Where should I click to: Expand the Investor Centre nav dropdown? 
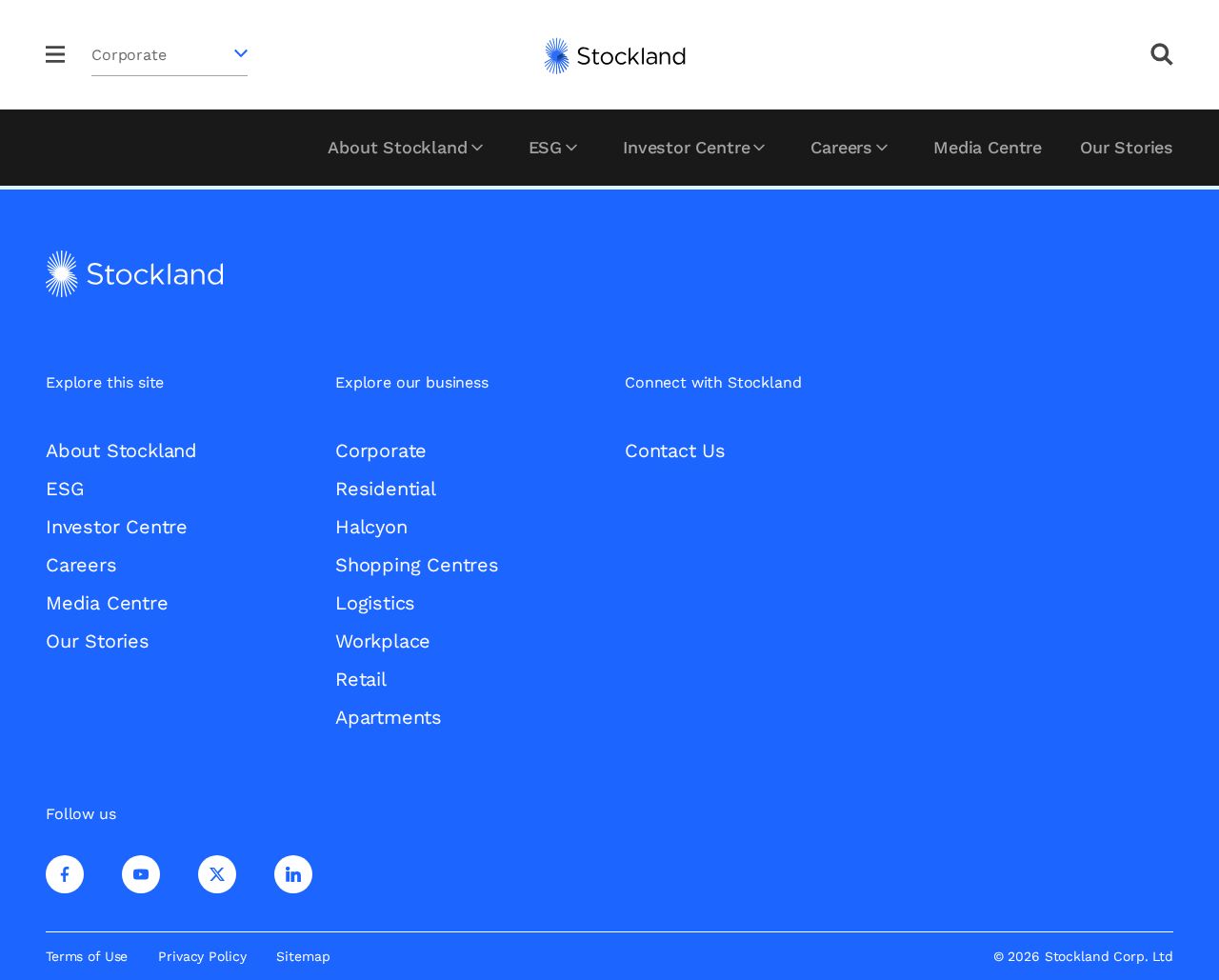pos(694,148)
